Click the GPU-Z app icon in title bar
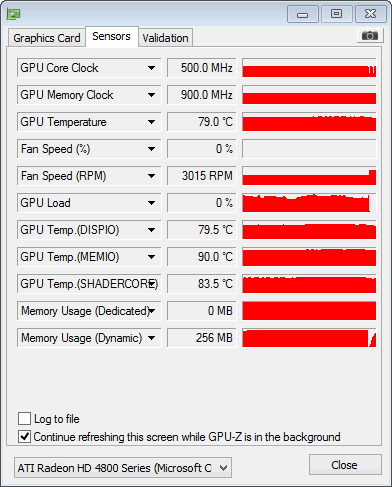 [x=14, y=14]
